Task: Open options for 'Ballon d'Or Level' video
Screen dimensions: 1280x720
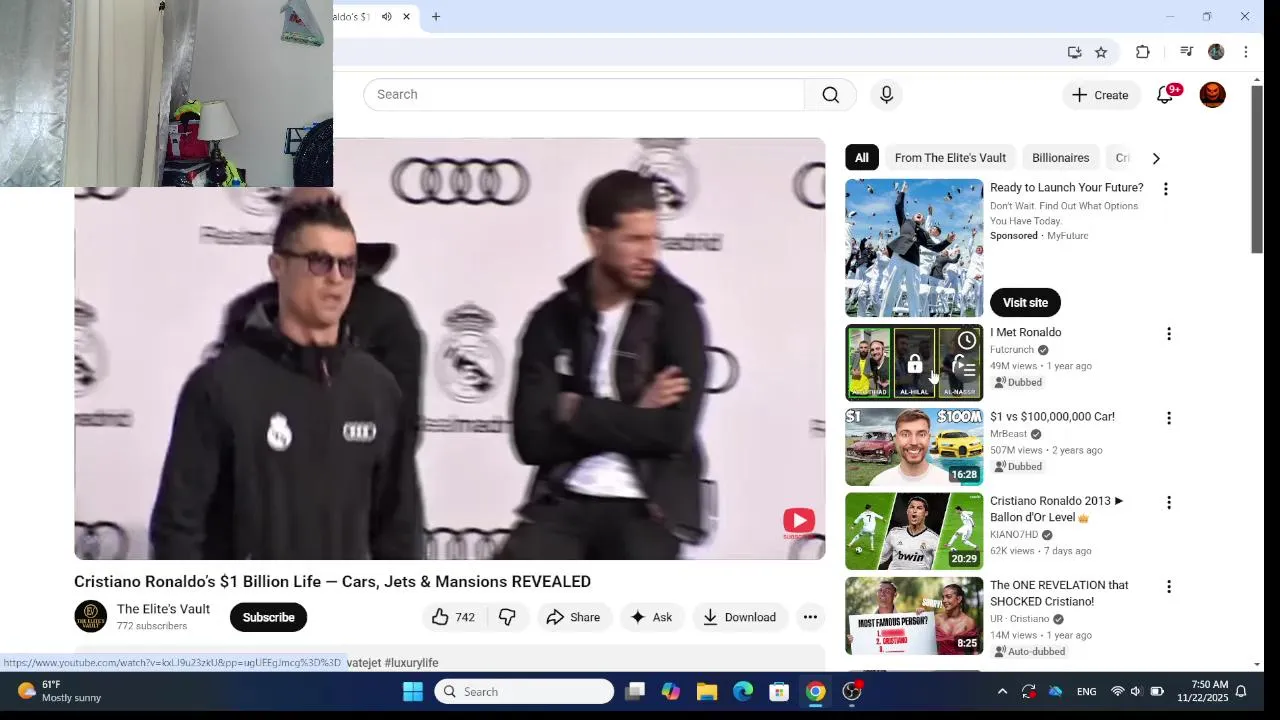Action: (x=1168, y=502)
